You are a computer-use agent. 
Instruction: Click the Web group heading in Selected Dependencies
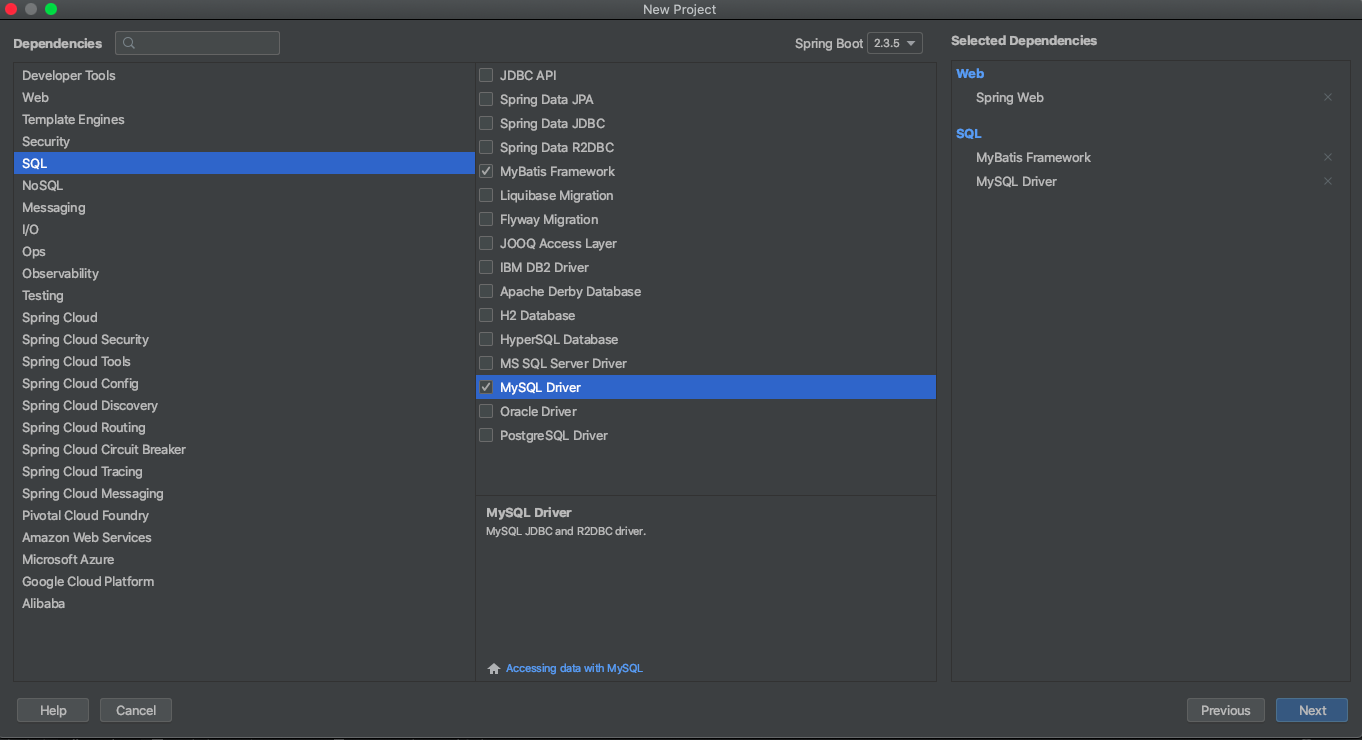[x=970, y=74]
